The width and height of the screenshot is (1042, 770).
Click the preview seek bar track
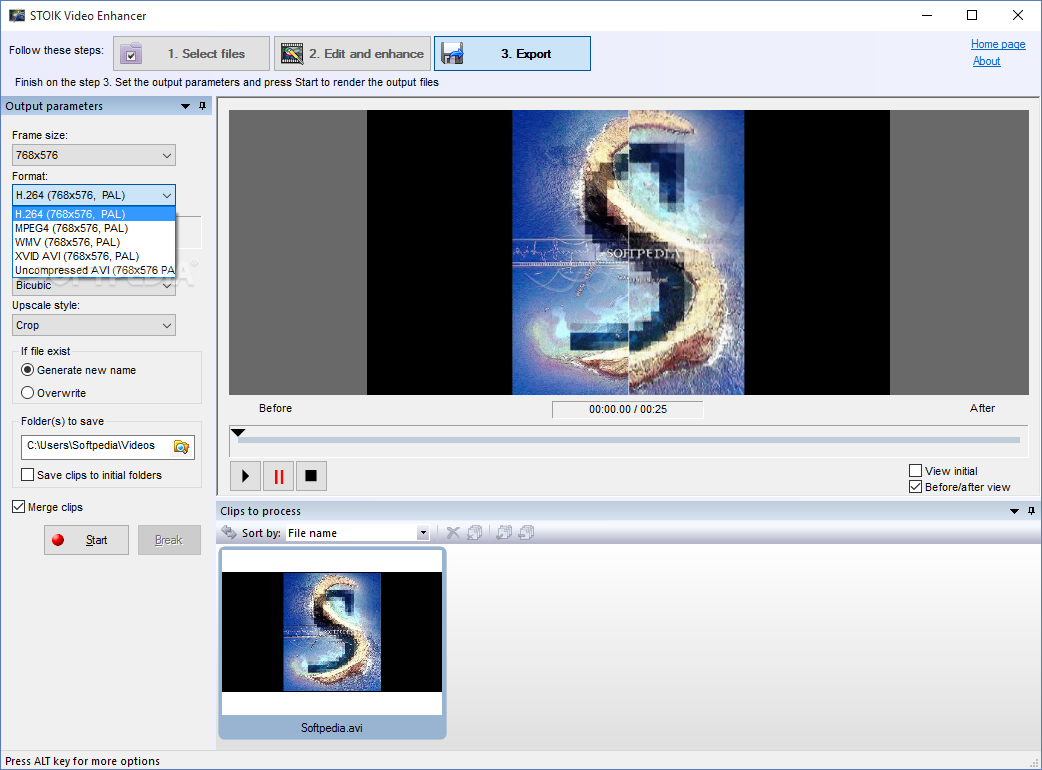coord(629,440)
